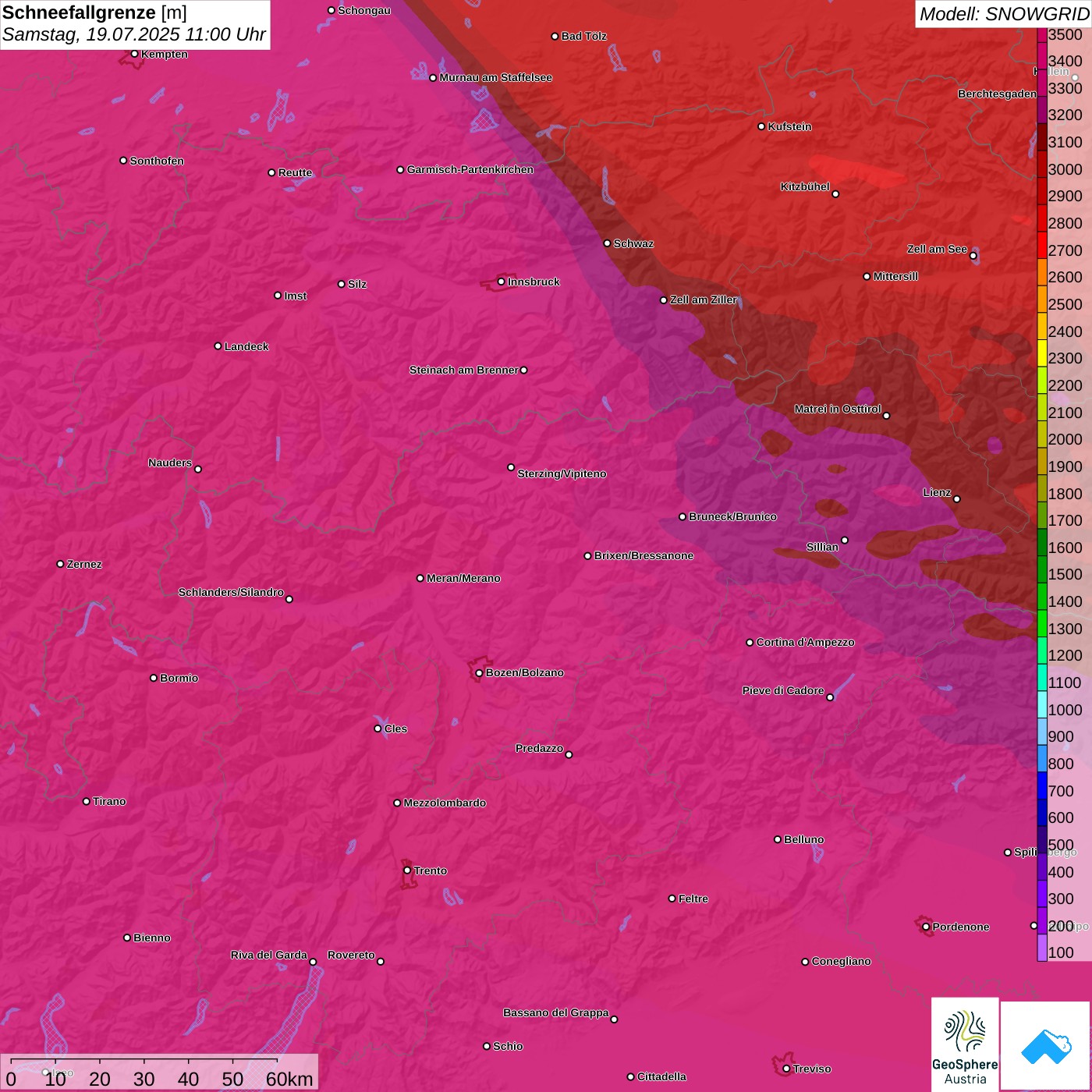The height and width of the screenshot is (1092, 1092).
Task: Click the Tirano town label
Action: click(x=109, y=801)
